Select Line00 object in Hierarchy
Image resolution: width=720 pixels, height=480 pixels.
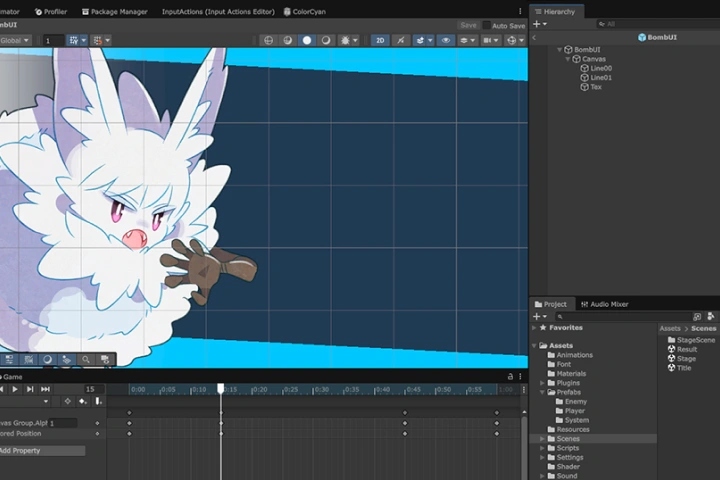click(596, 68)
